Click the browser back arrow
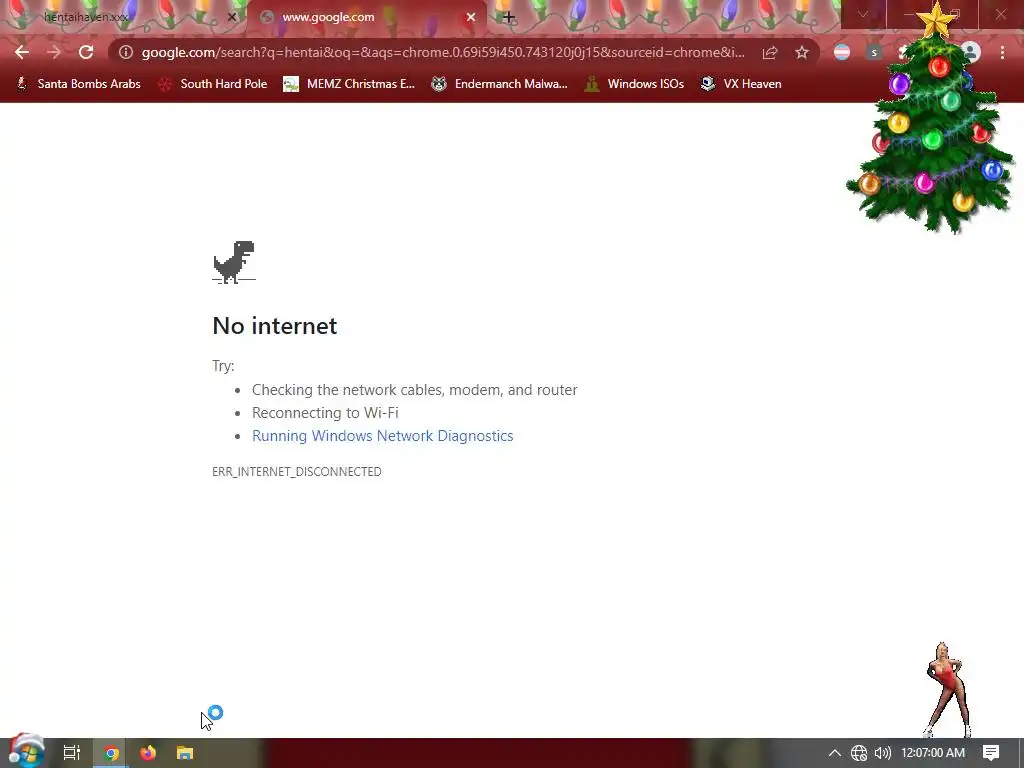The image size is (1024, 768). [x=22, y=52]
